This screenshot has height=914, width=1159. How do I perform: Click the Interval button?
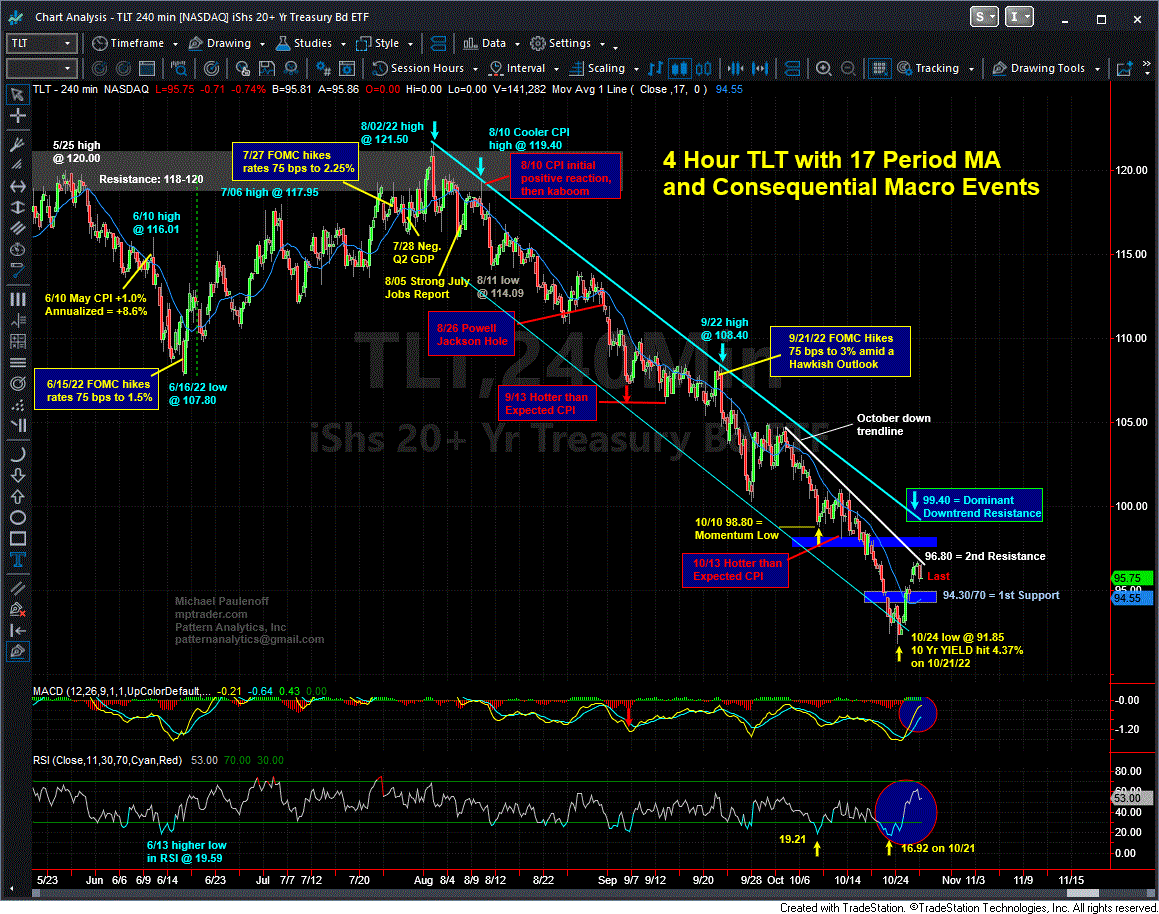[517, 69]
